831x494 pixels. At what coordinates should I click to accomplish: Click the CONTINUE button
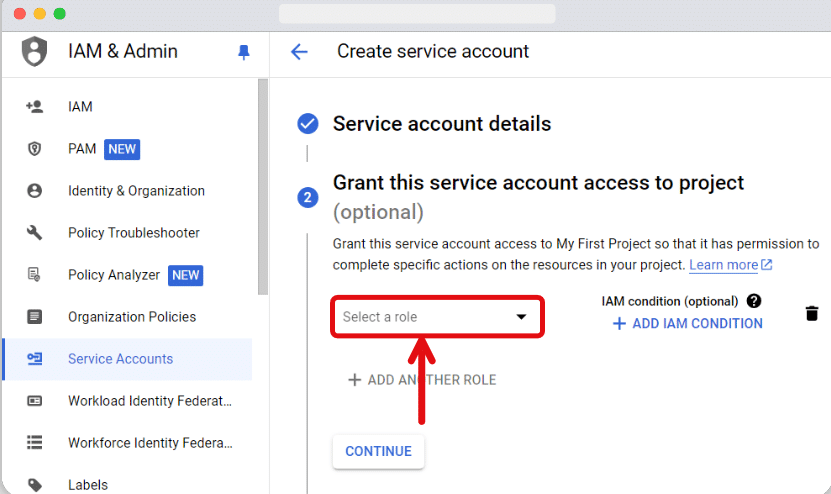[378, 451]
